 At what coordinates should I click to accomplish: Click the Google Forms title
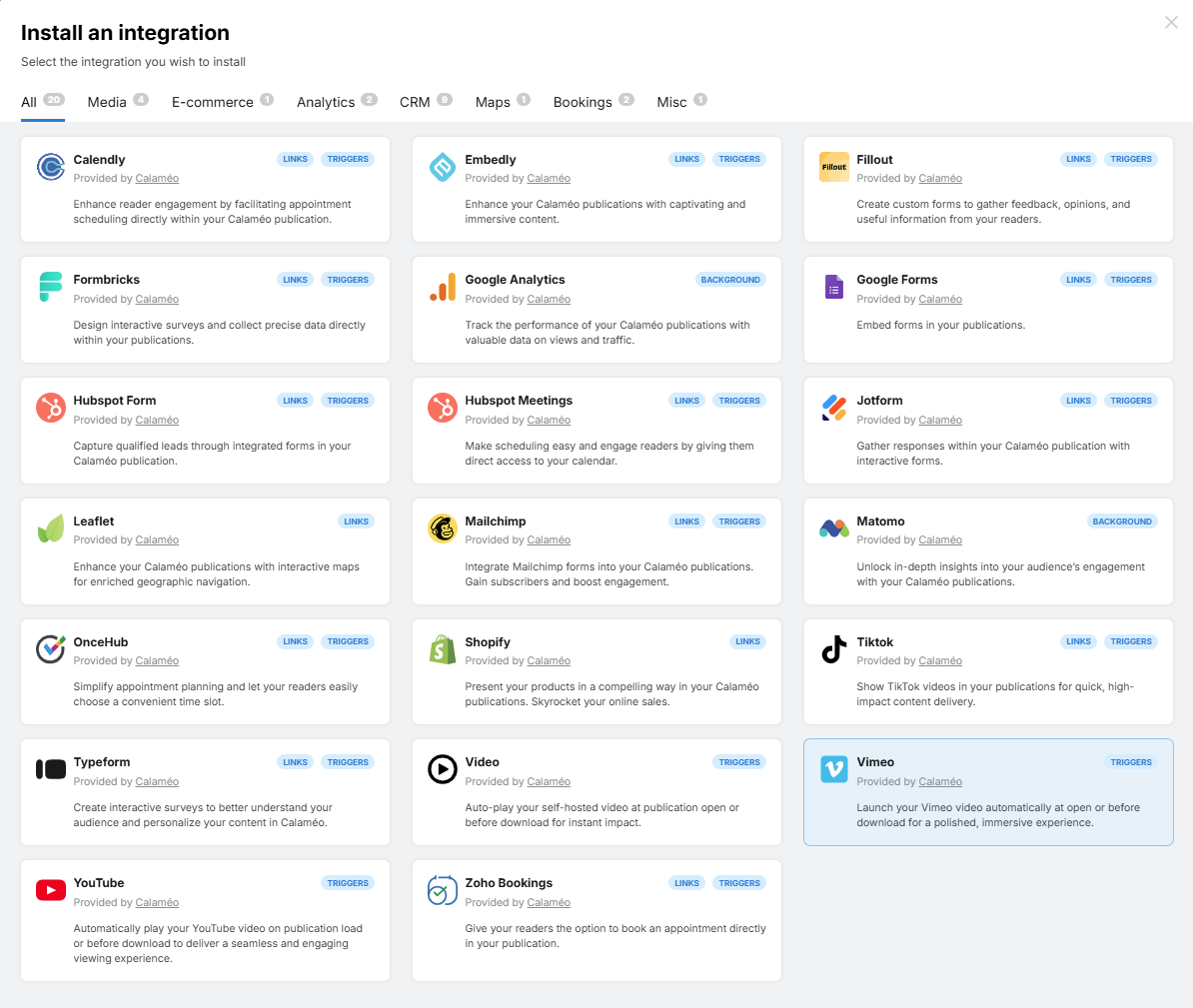pos(897,280)
